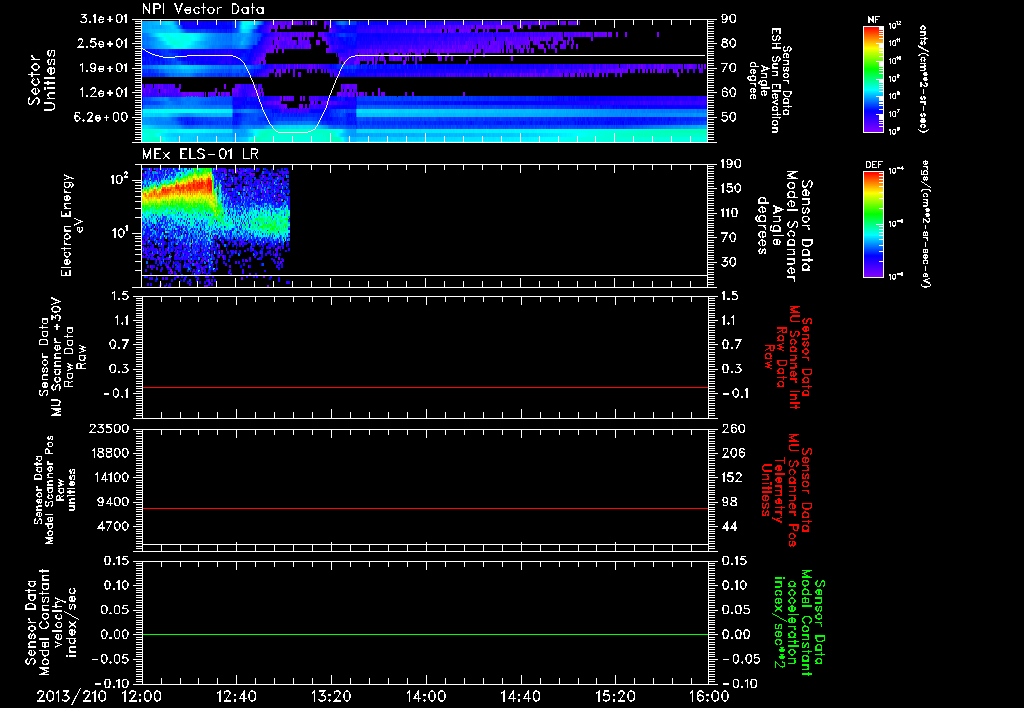Click the 260 telemetry tick label
The height and width of the screenshot is (708, 1024).
733,428
